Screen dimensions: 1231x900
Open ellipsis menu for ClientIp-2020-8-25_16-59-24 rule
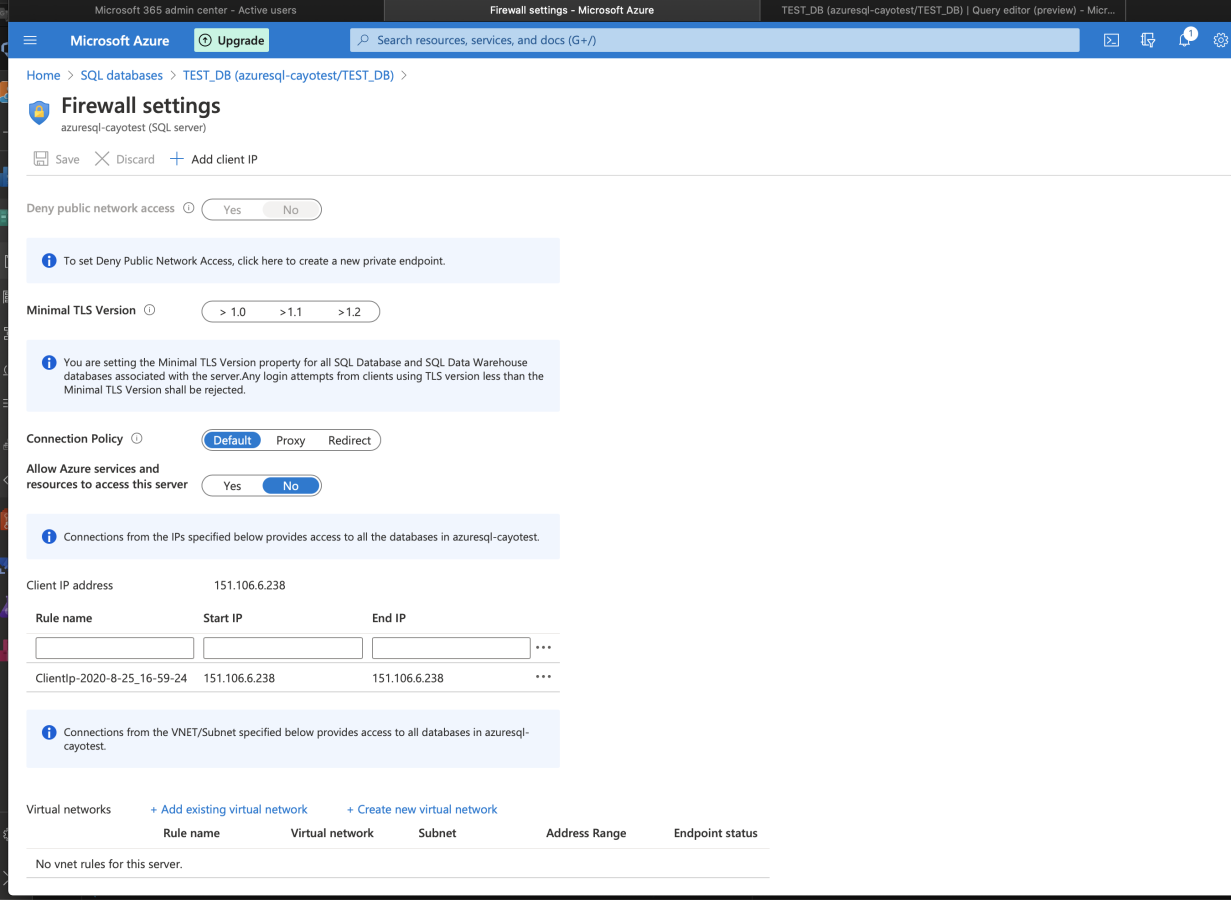click(x=543, y=677)
